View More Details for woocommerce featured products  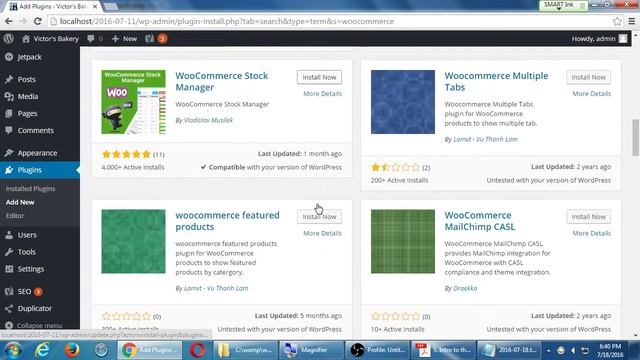click(322, 233)
